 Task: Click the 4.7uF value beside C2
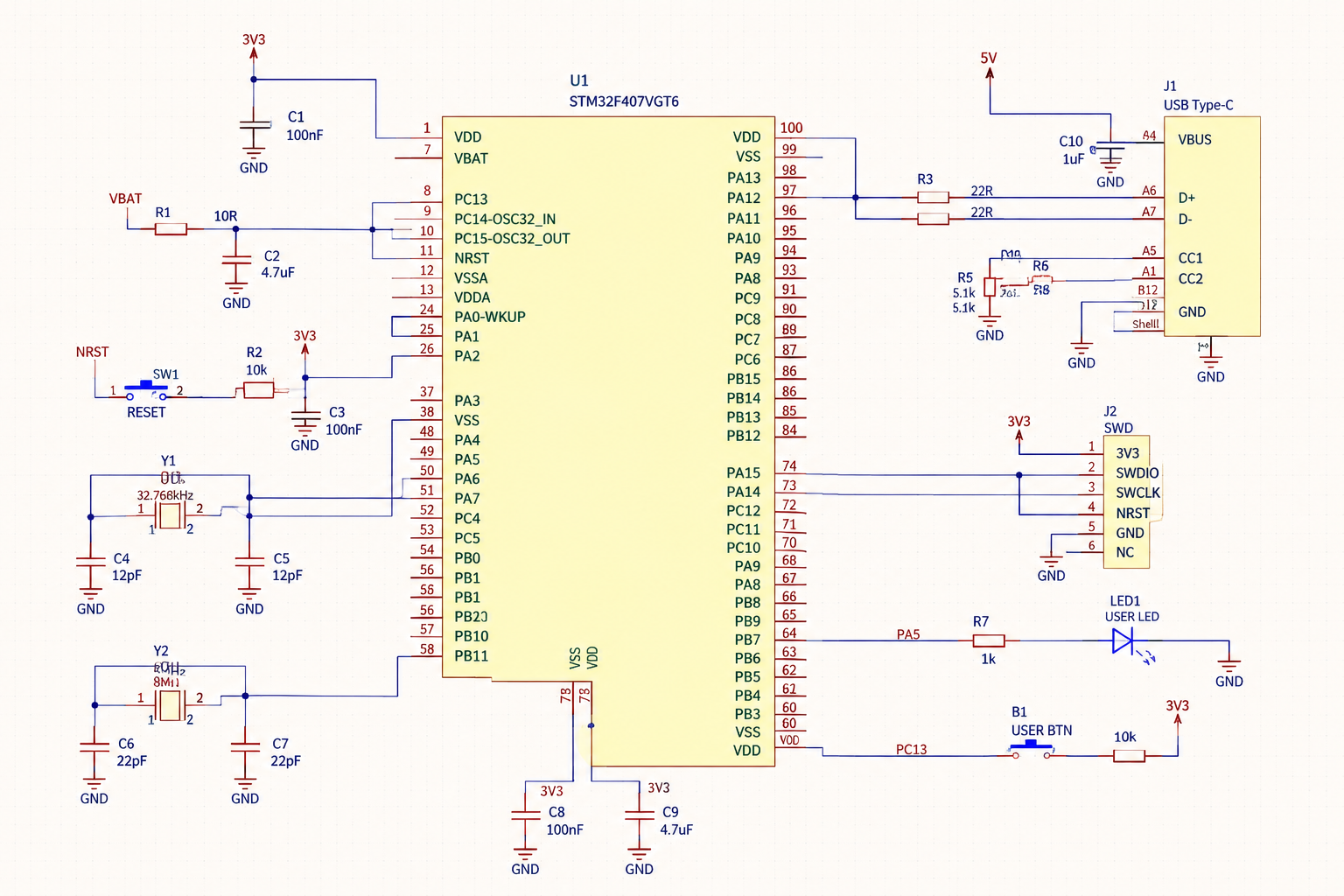coord(277,272)
